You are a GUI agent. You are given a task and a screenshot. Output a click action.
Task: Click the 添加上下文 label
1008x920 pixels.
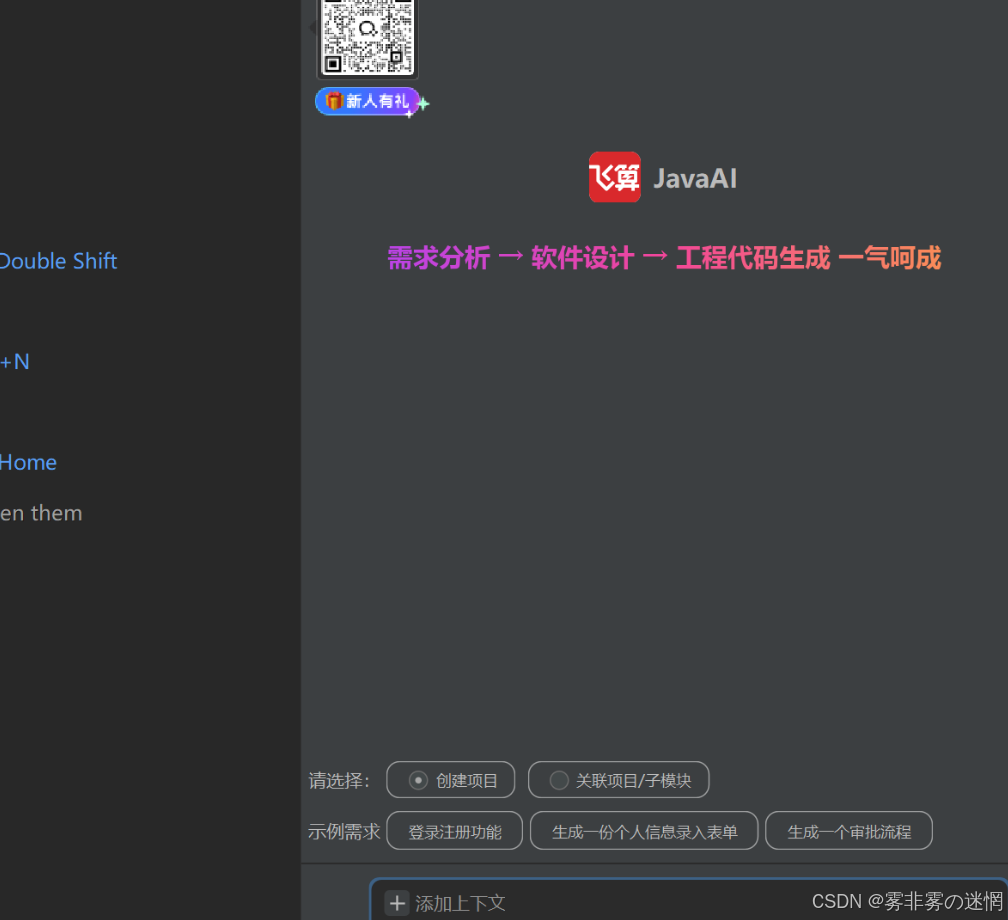click(460, 903)
